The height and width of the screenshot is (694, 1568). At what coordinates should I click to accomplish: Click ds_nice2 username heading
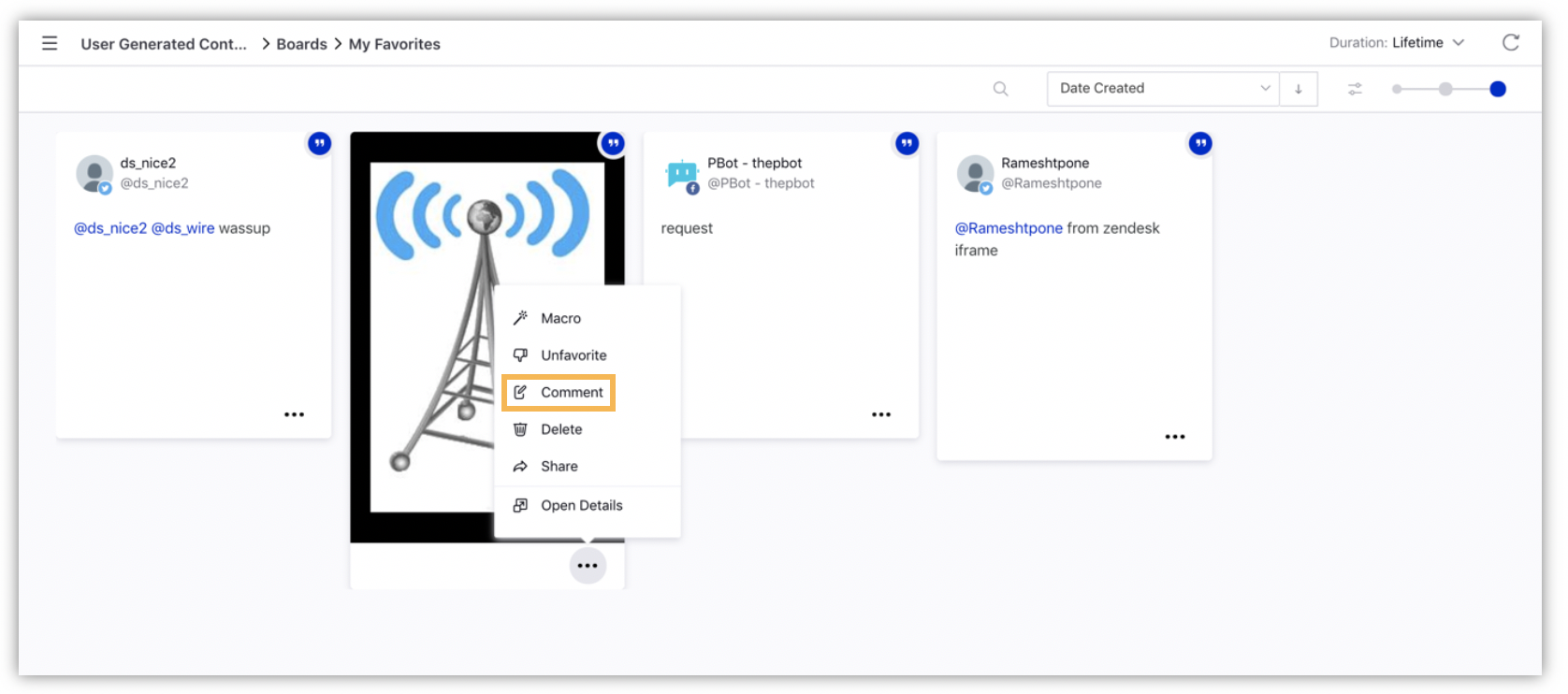(x=148, y=163)
